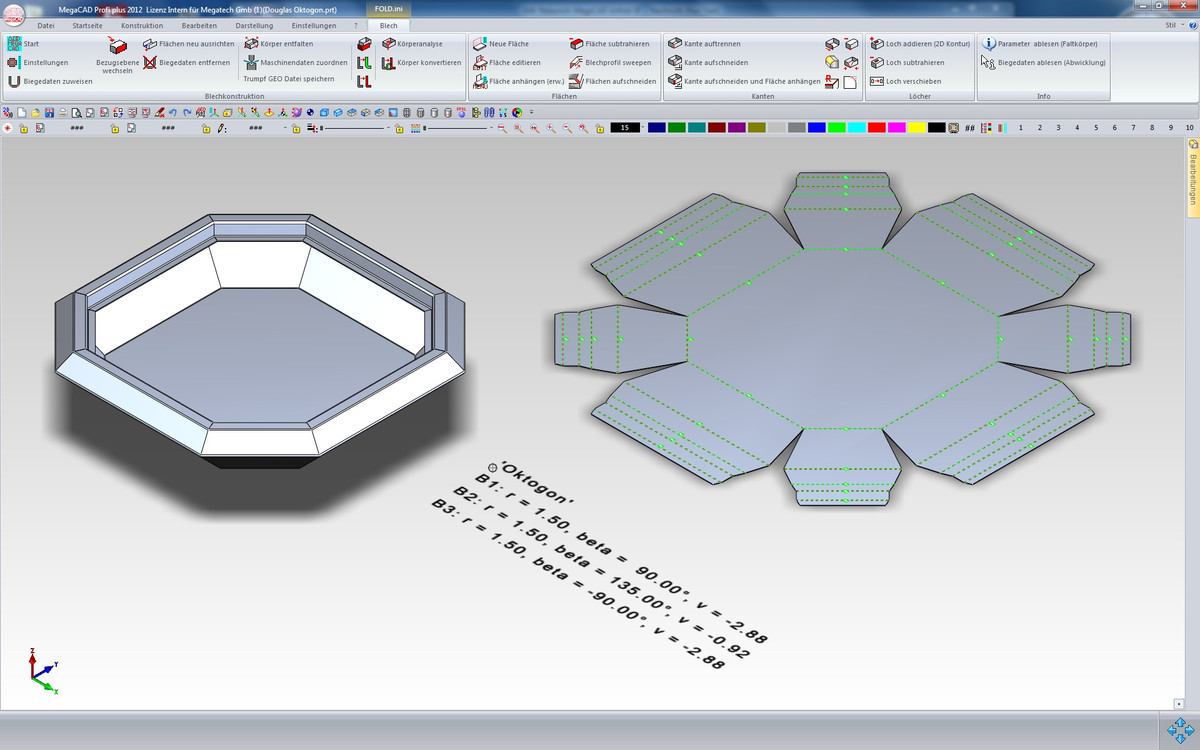Click Körperanalyse

413,44
